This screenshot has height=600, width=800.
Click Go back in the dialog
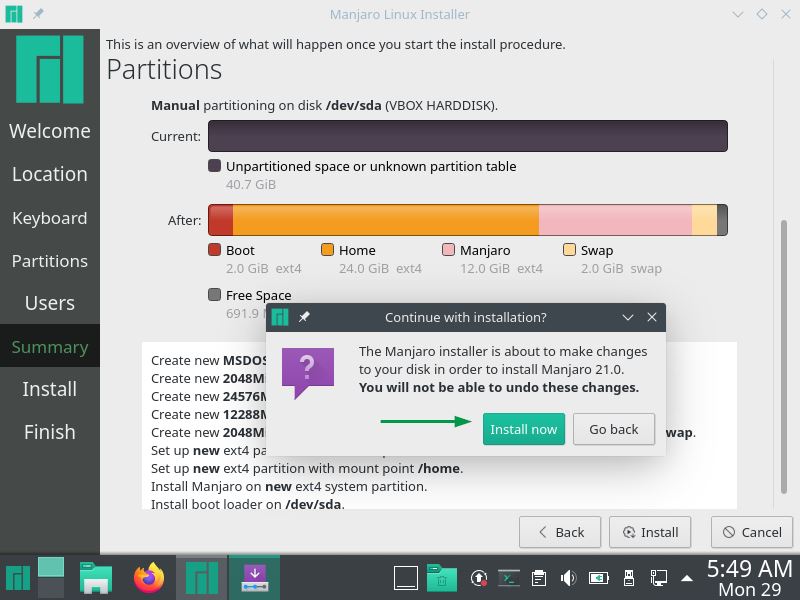pos(613,429)
